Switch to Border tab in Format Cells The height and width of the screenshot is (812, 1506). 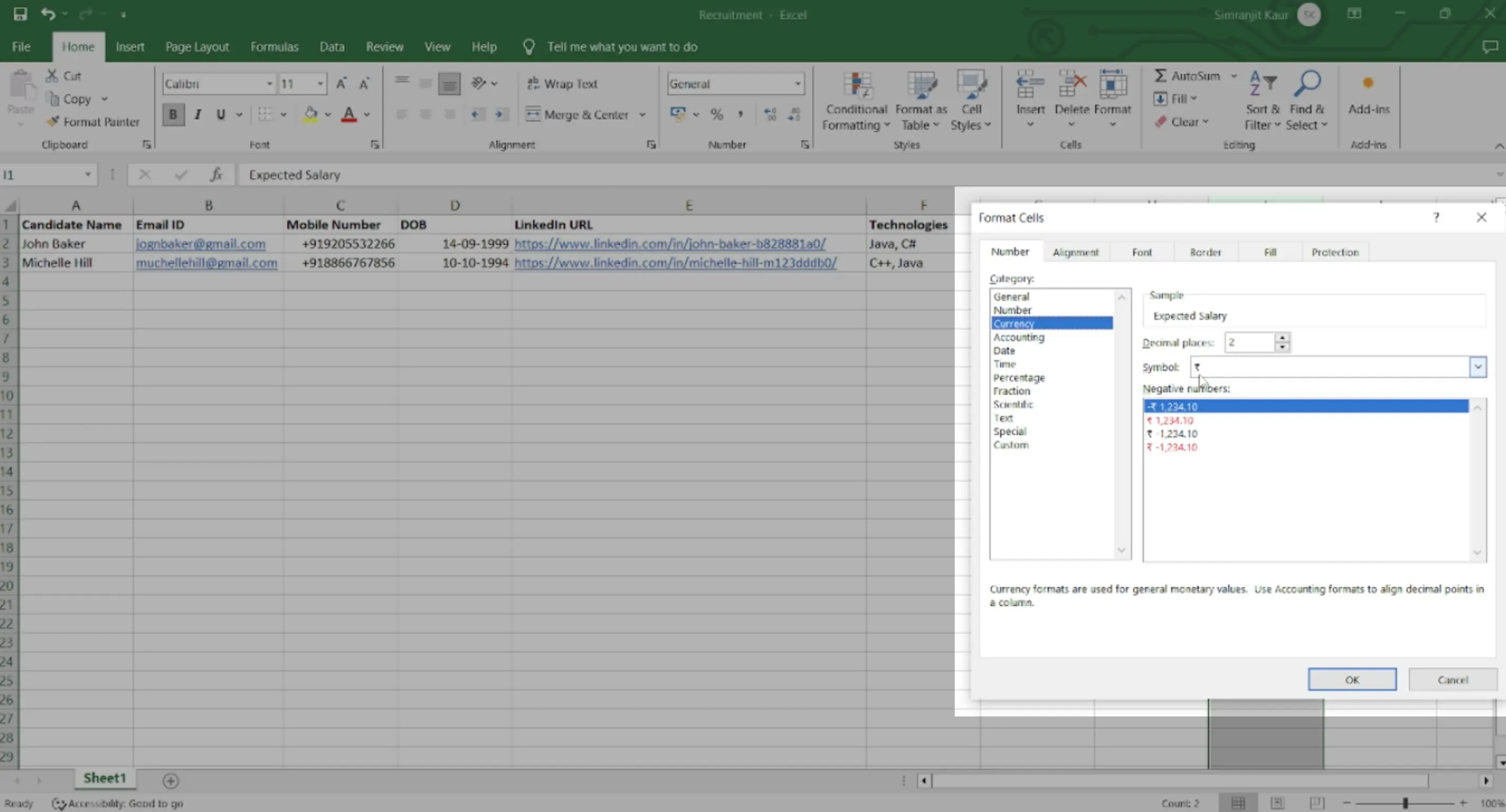click(1206, 252)
